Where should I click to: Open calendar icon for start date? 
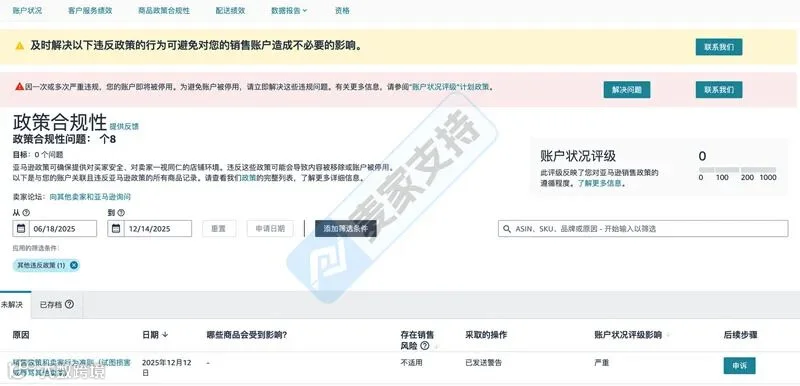point(21,228)
